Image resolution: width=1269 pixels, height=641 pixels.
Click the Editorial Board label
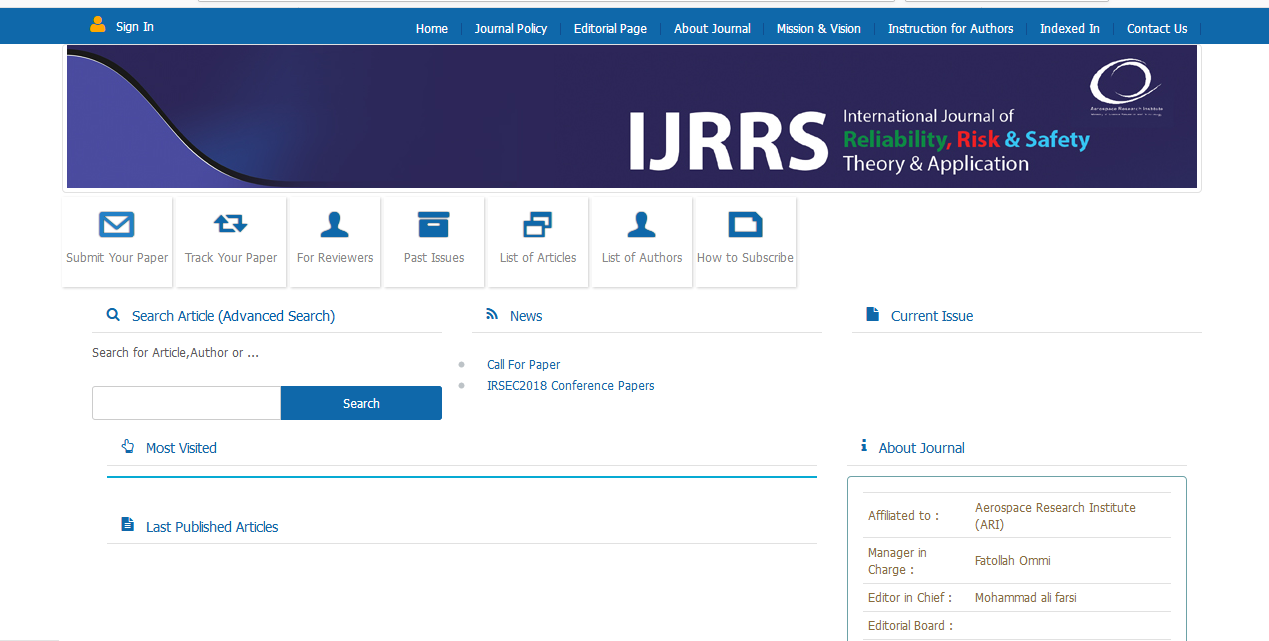(910, 626)
